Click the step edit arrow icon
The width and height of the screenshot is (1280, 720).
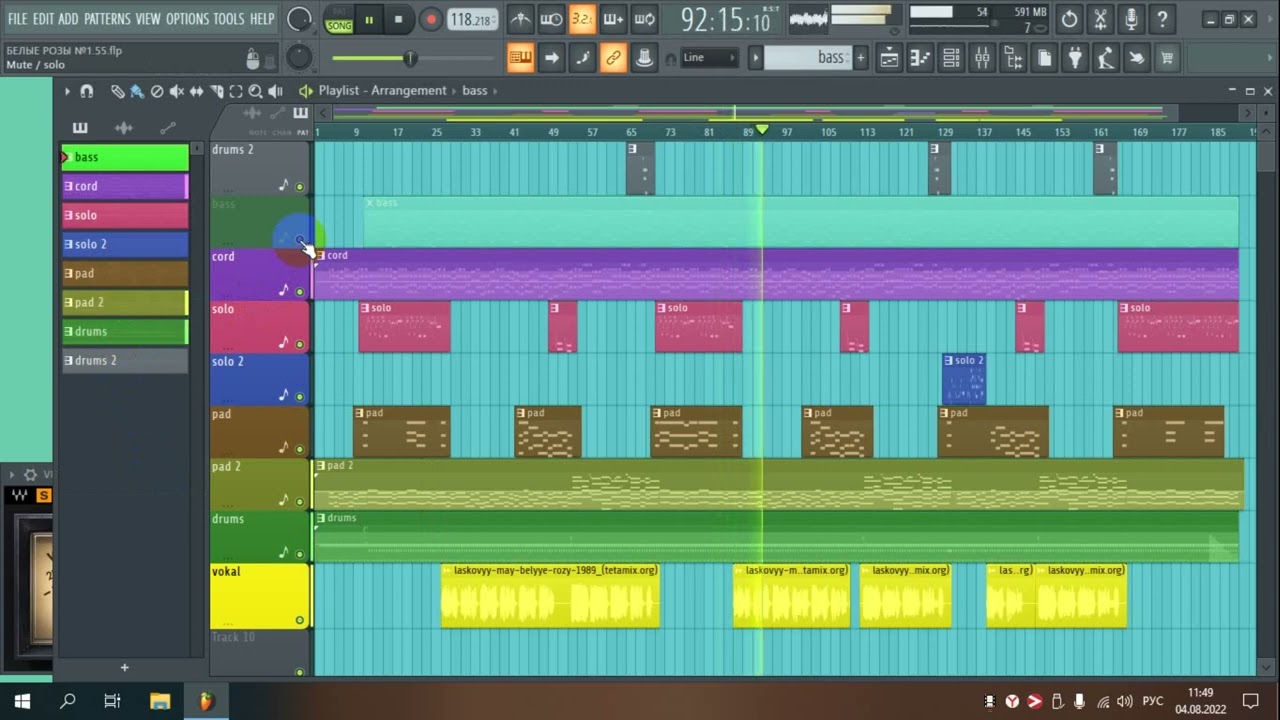[551, 58]
